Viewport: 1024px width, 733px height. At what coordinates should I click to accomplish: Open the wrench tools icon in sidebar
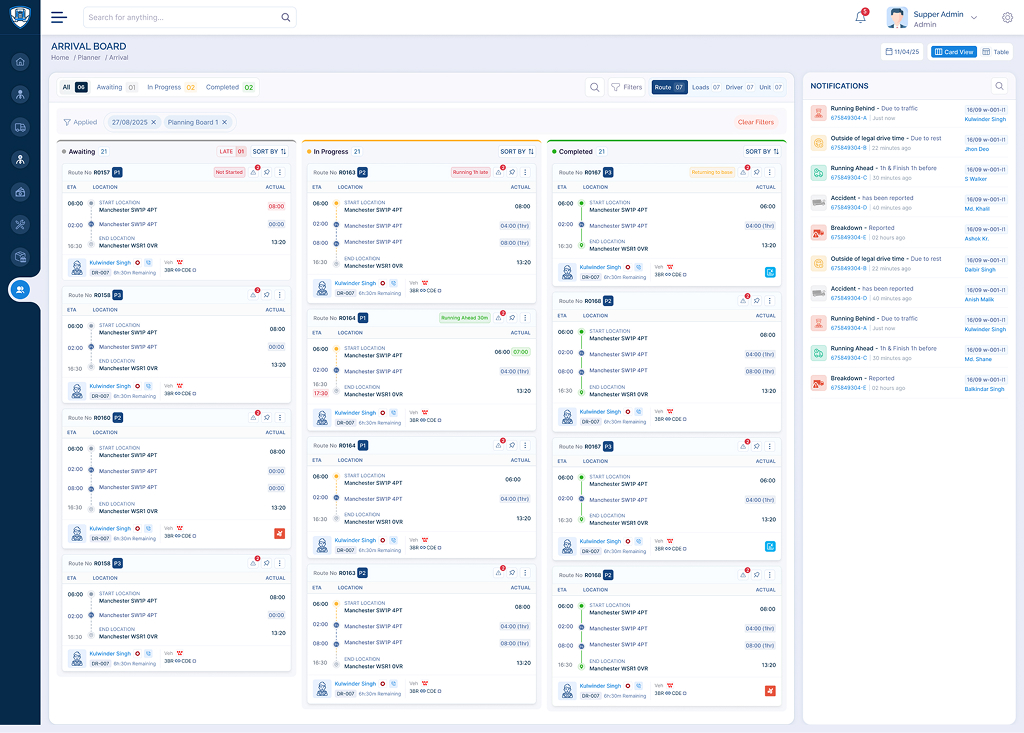tap(20, 224)
